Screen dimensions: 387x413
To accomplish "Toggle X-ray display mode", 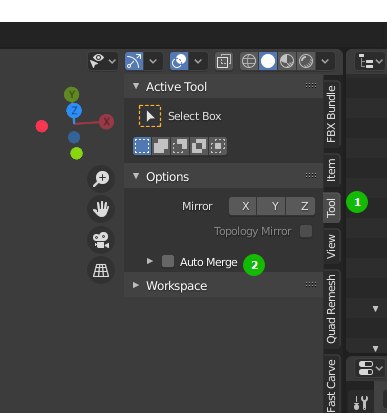I will 223,61.
